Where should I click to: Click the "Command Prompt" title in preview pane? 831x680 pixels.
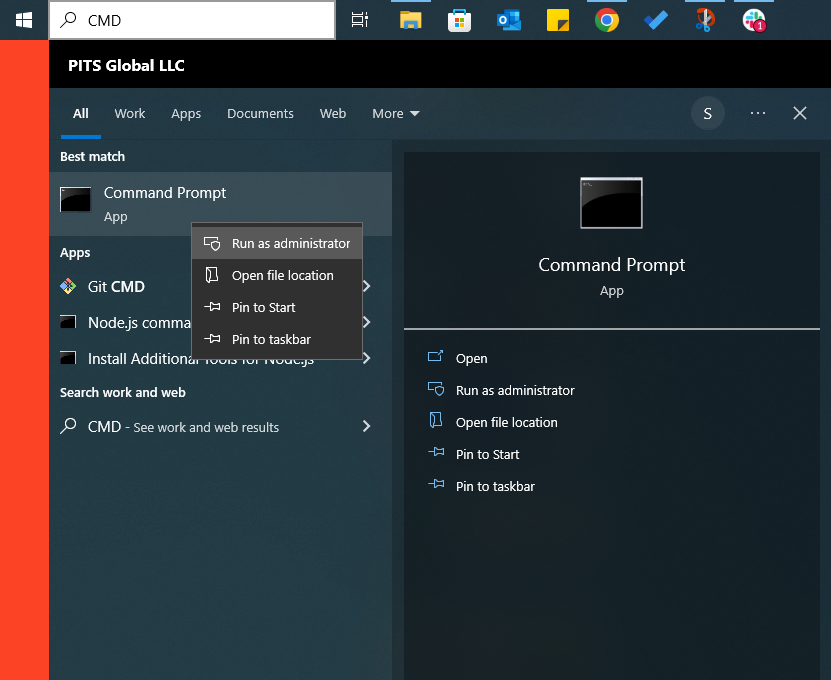click(x=612, y=264)
